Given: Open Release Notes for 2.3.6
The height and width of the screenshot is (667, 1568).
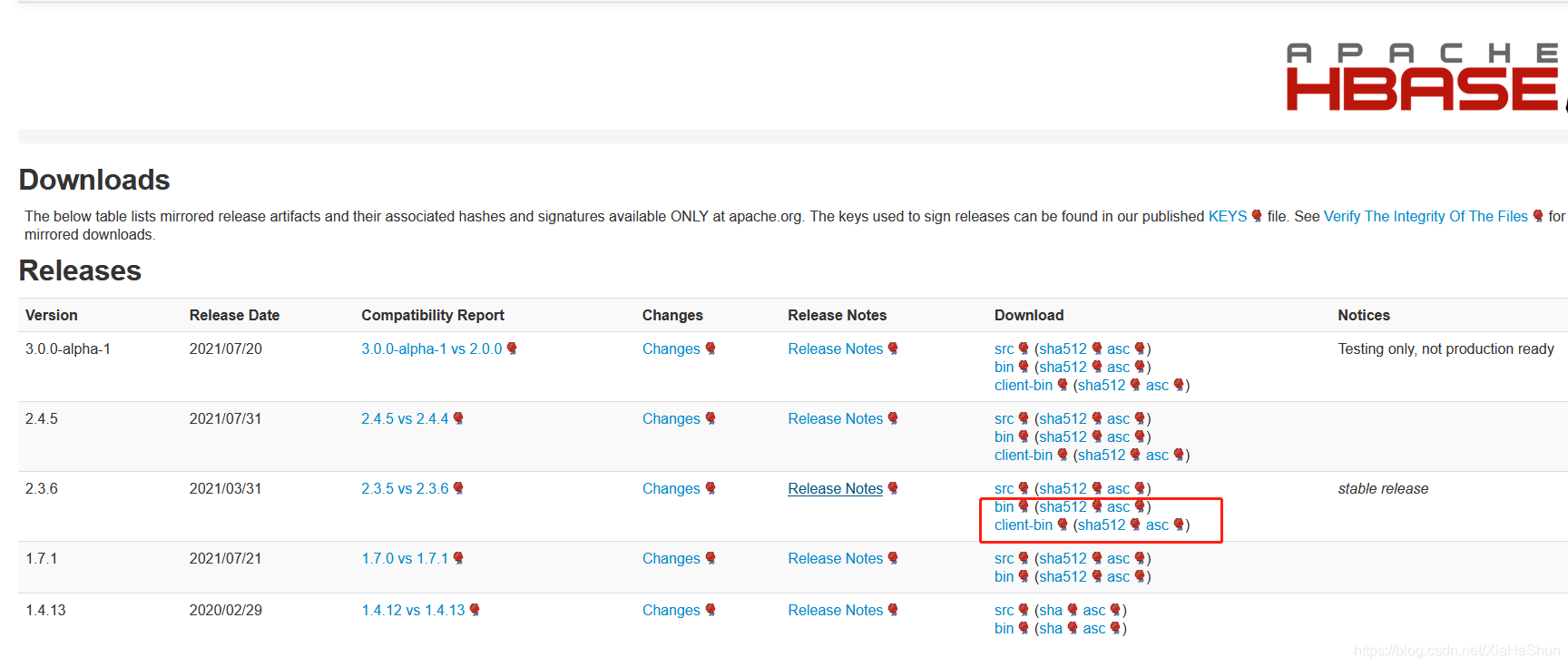Looking at the screenshot, I should point(835,488).
